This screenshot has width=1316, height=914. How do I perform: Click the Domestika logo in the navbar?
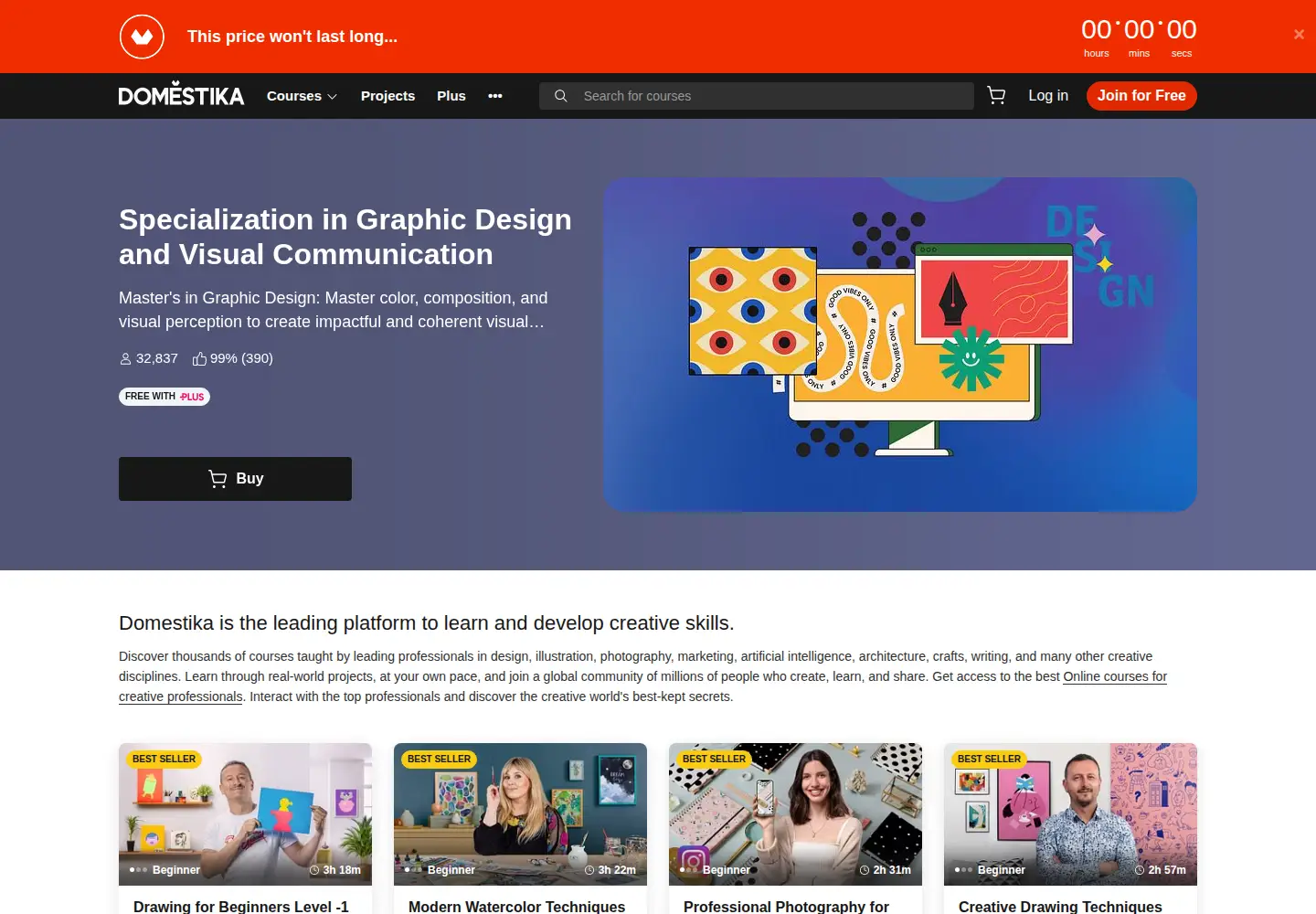tap(181, 95)
